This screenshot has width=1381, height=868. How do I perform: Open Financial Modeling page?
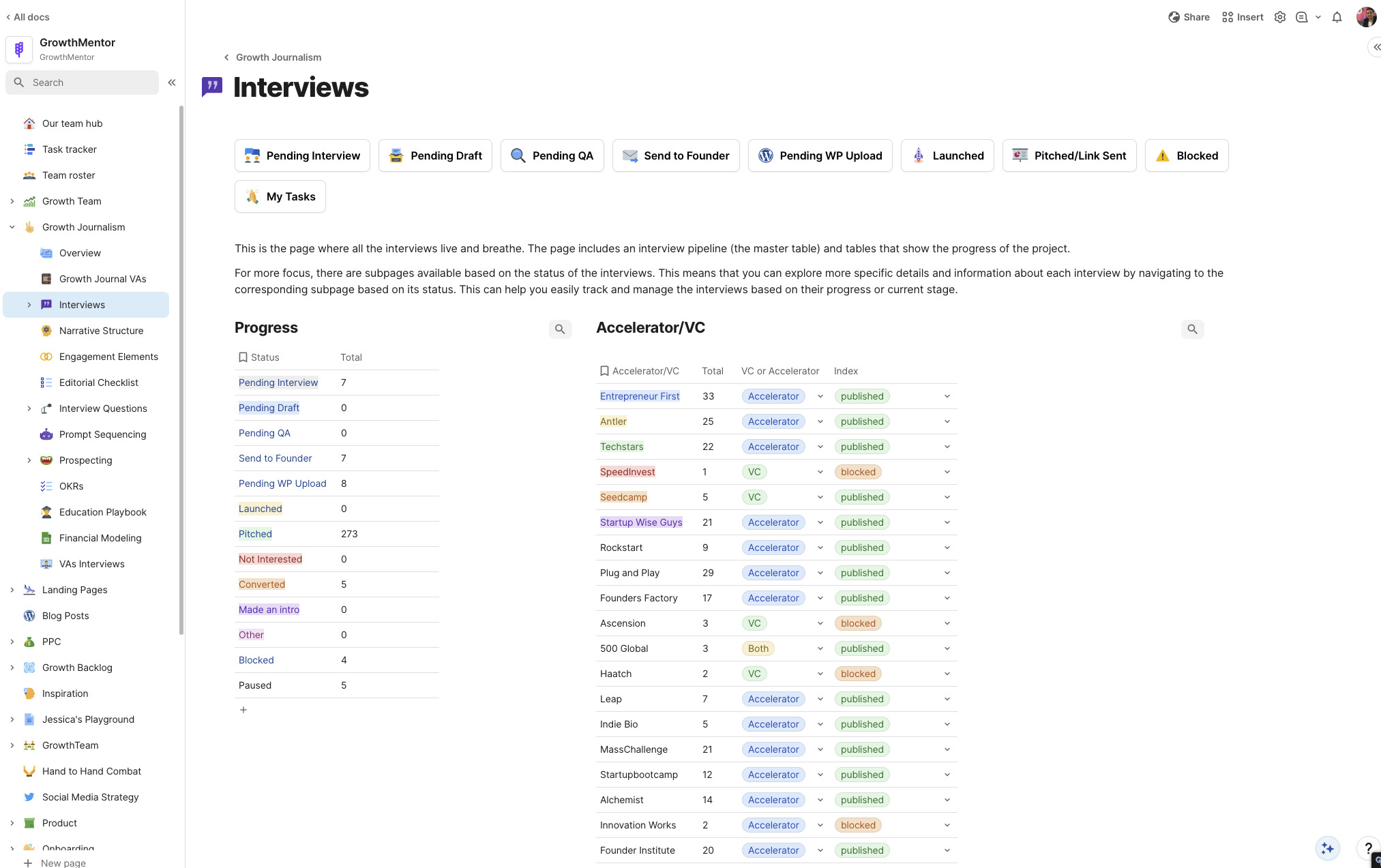coord(100,538)
